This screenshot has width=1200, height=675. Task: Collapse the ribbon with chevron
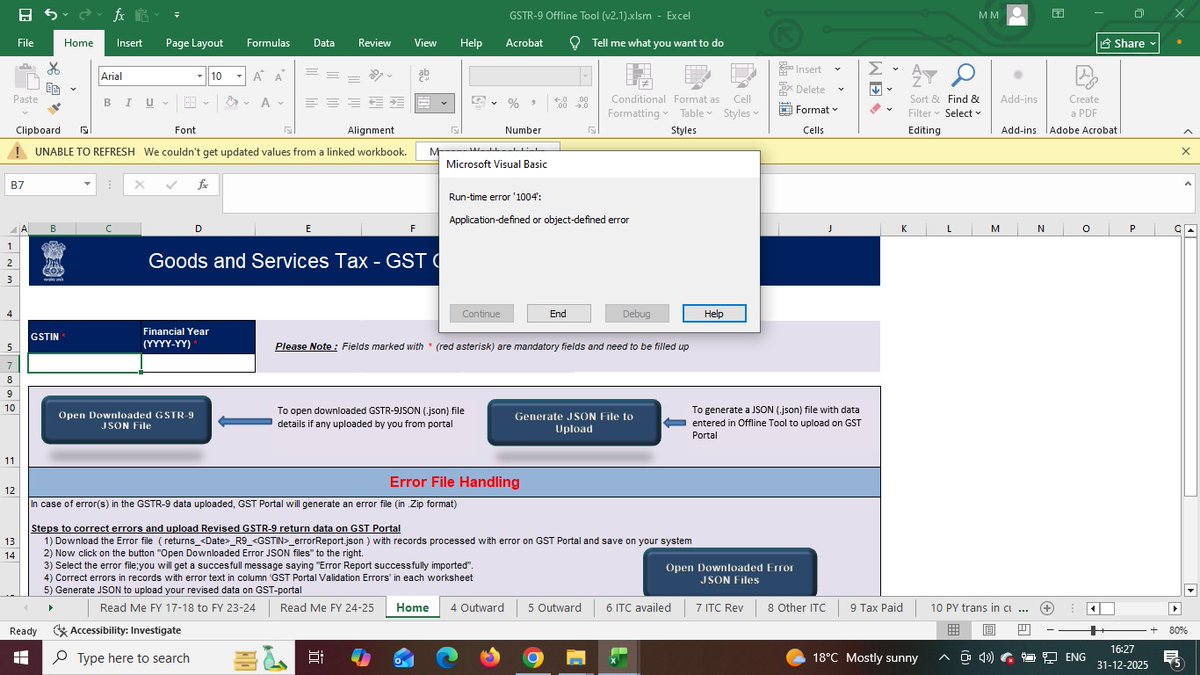[x=1186, y=130]
